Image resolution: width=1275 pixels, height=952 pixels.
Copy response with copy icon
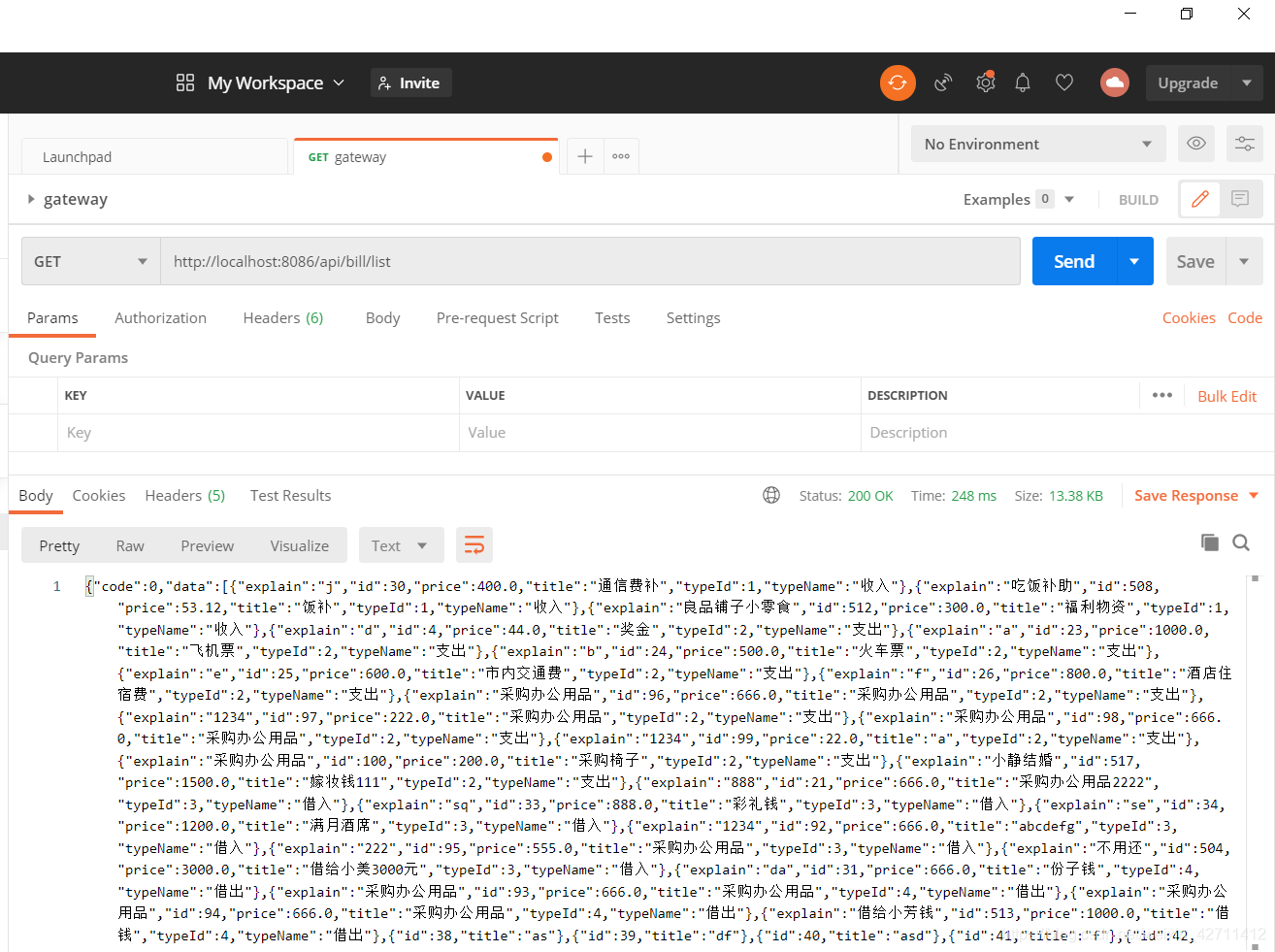1209,542
